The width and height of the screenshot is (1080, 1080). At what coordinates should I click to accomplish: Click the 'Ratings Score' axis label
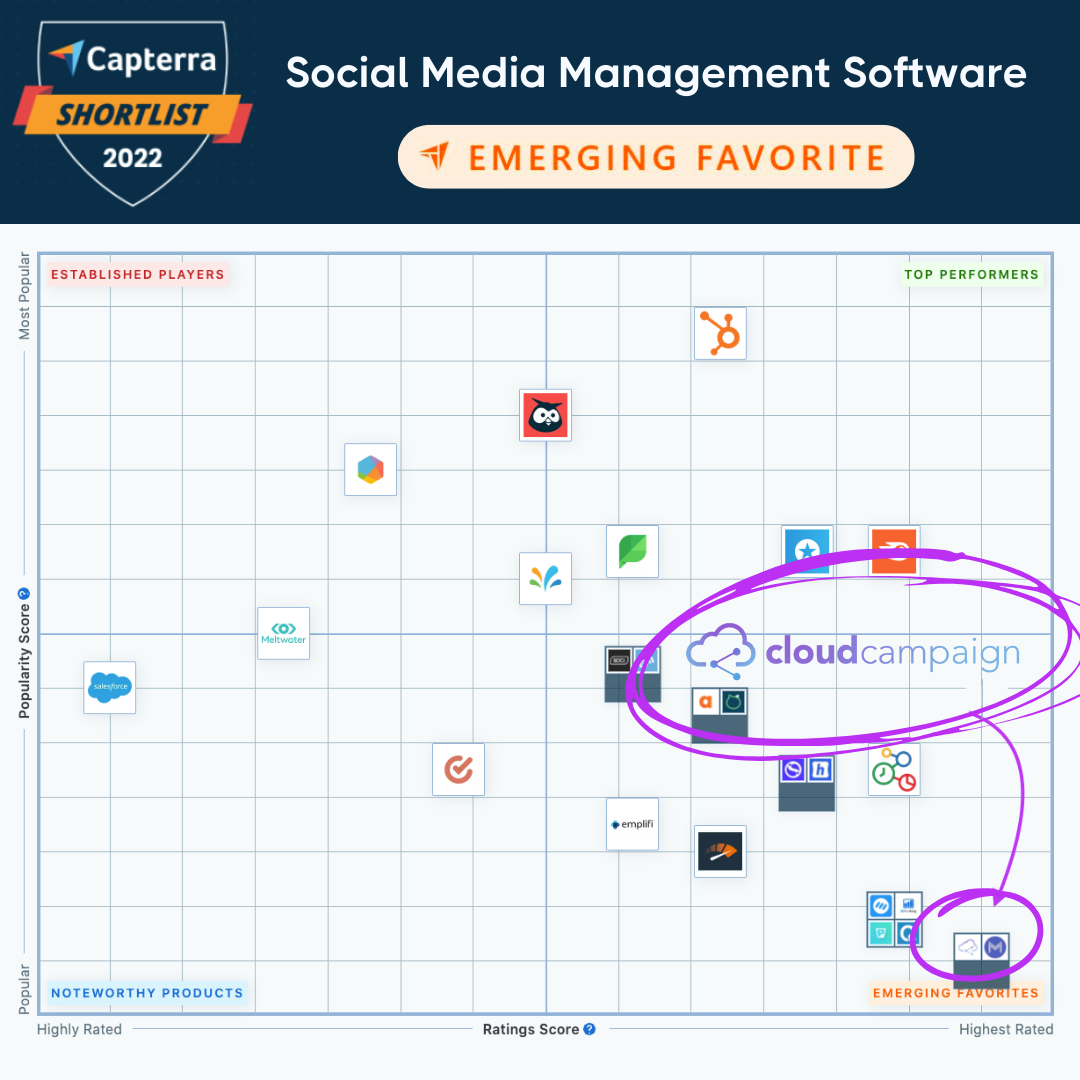530,1029
